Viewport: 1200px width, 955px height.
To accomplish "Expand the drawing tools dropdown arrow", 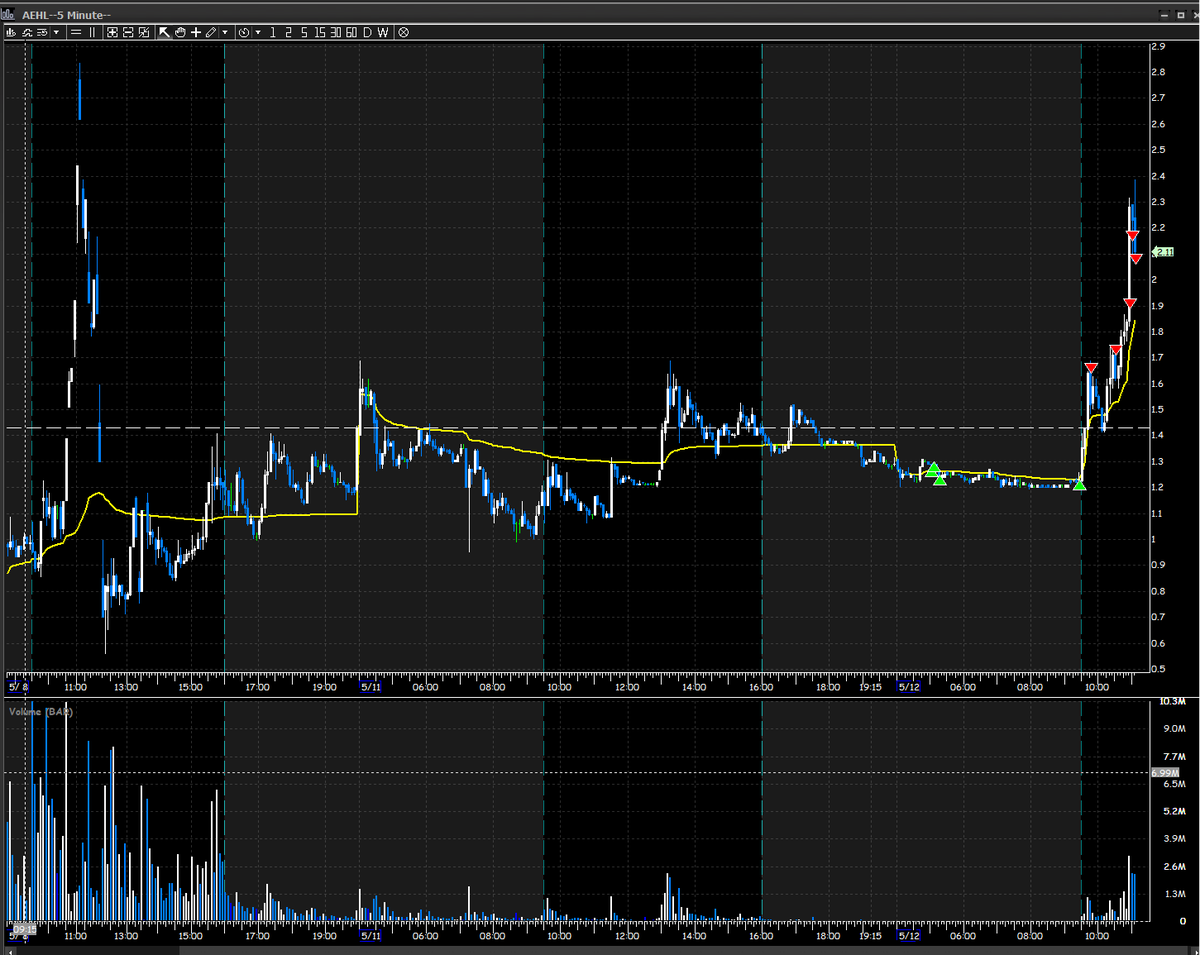I will coord(225,32).
